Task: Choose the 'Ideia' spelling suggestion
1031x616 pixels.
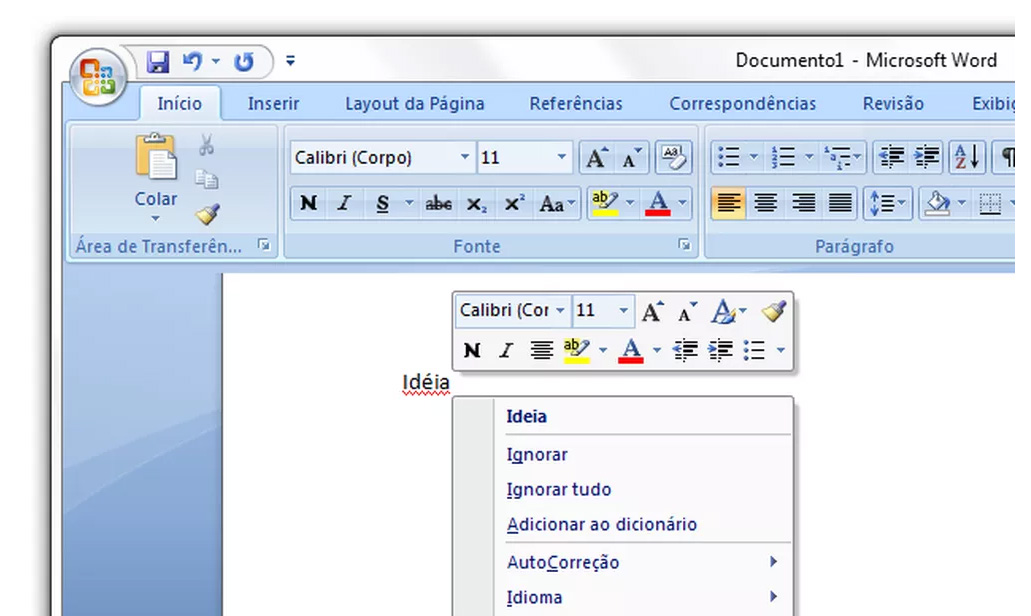Action: coord(527,417)
